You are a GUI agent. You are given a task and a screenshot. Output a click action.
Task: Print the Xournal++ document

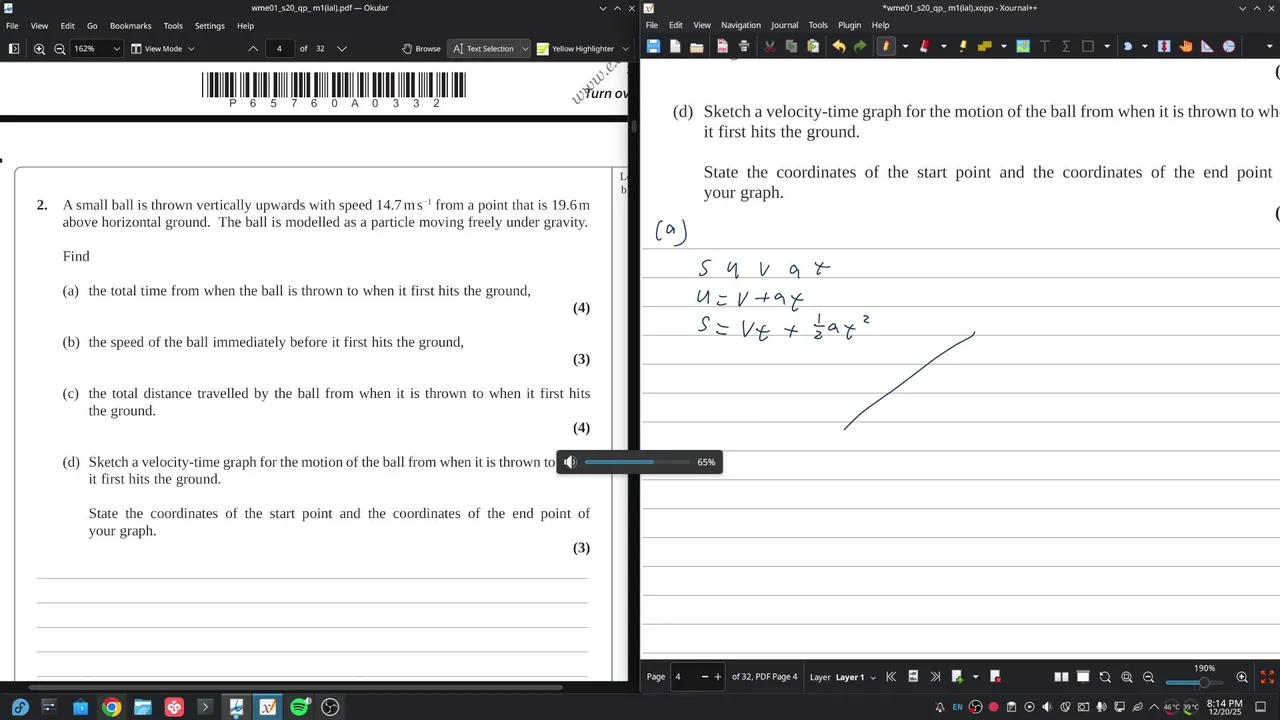pyautogui.click(x=744, y=46)
